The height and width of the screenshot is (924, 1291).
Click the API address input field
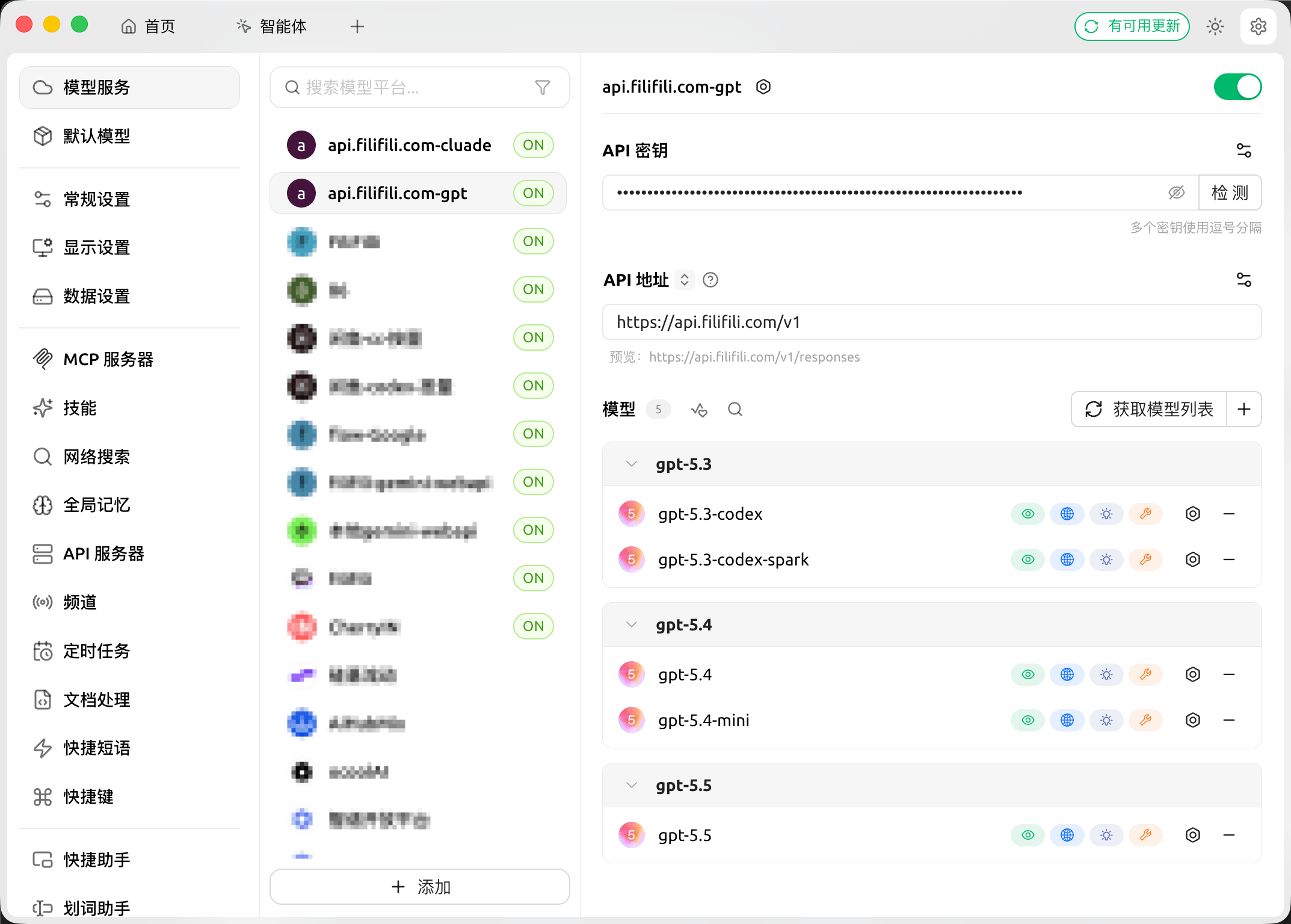click(931, 322)
